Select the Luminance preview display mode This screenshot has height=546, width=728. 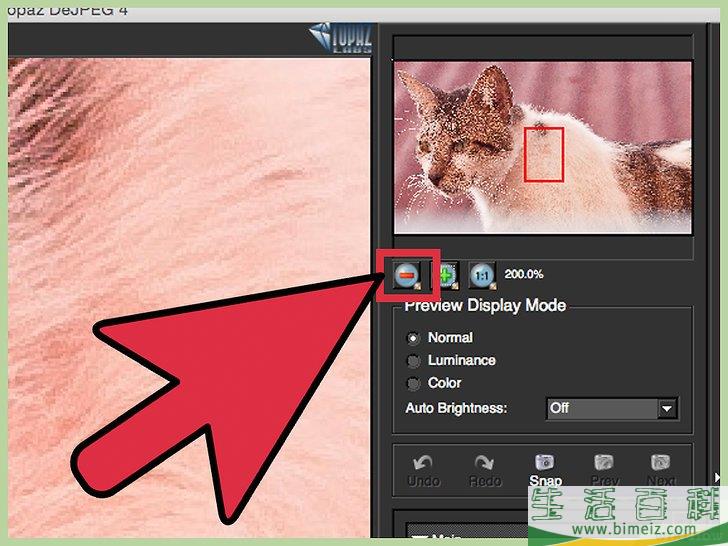click(x=413, y=361)
